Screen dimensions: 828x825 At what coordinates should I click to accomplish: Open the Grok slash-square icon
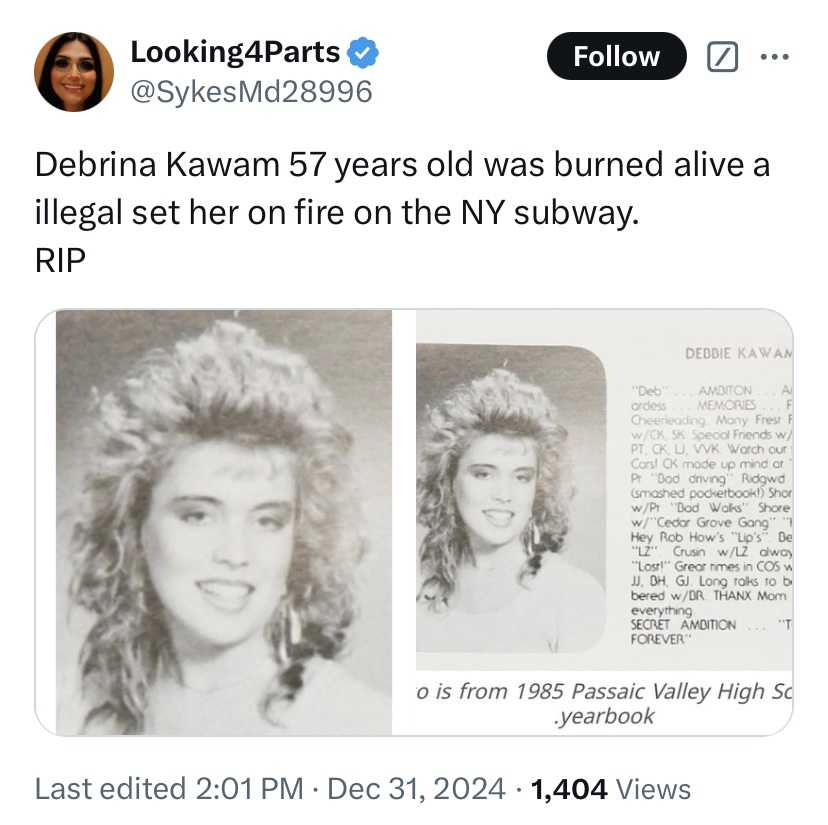[x=722, y=57]
